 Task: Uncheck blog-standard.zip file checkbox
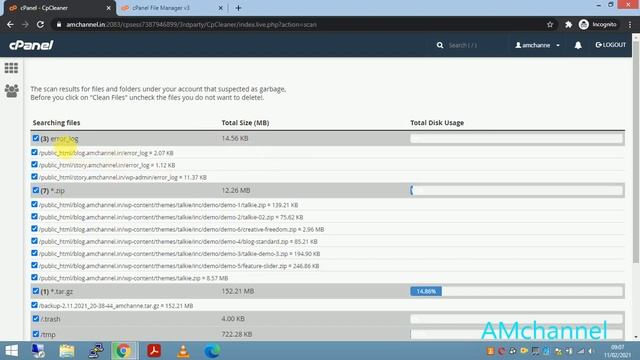(34, 241)
